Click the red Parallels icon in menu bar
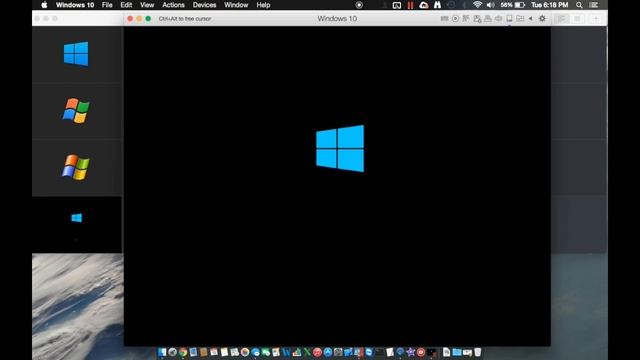Screen dimensions: 640x360 (410, 5)
